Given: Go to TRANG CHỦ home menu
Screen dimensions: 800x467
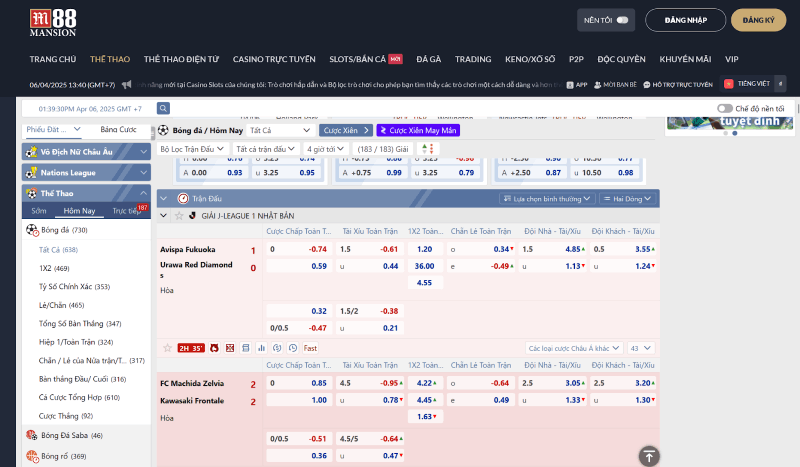Looking at the screenshot, I should 53,59.
